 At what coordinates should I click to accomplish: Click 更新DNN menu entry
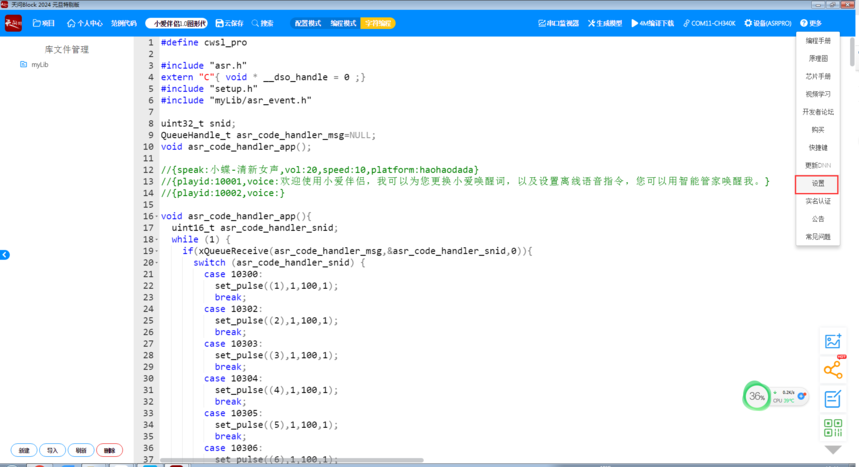818,166
